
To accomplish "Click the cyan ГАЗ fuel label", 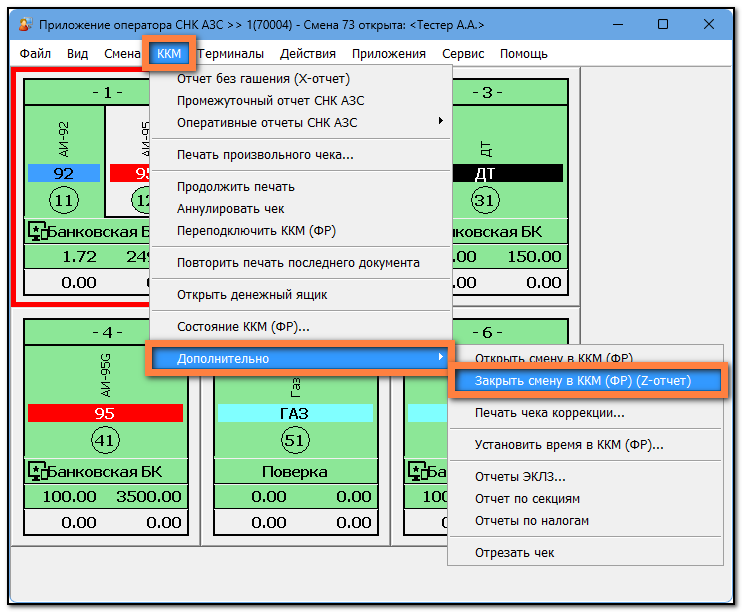I will point(295,414).
